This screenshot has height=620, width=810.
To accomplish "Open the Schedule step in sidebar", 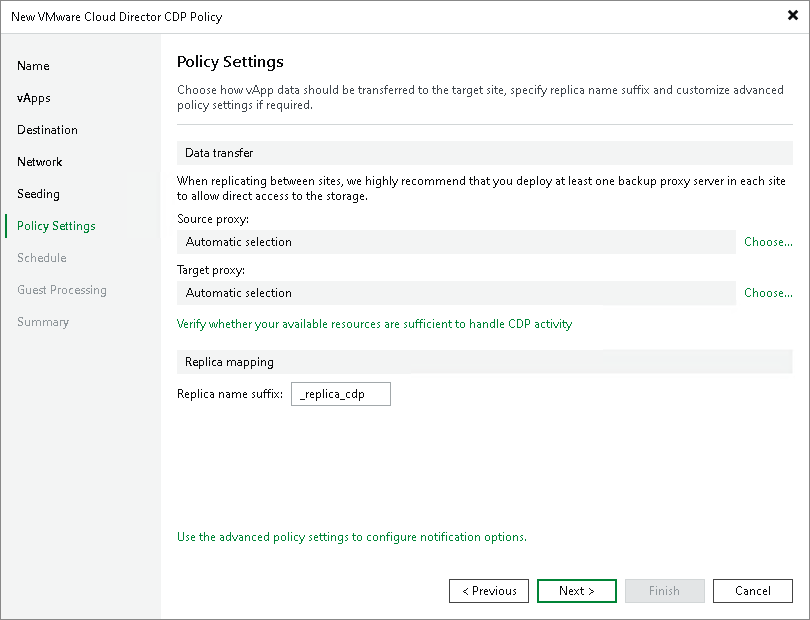I will pyautogui.click(x=41, y=258).
